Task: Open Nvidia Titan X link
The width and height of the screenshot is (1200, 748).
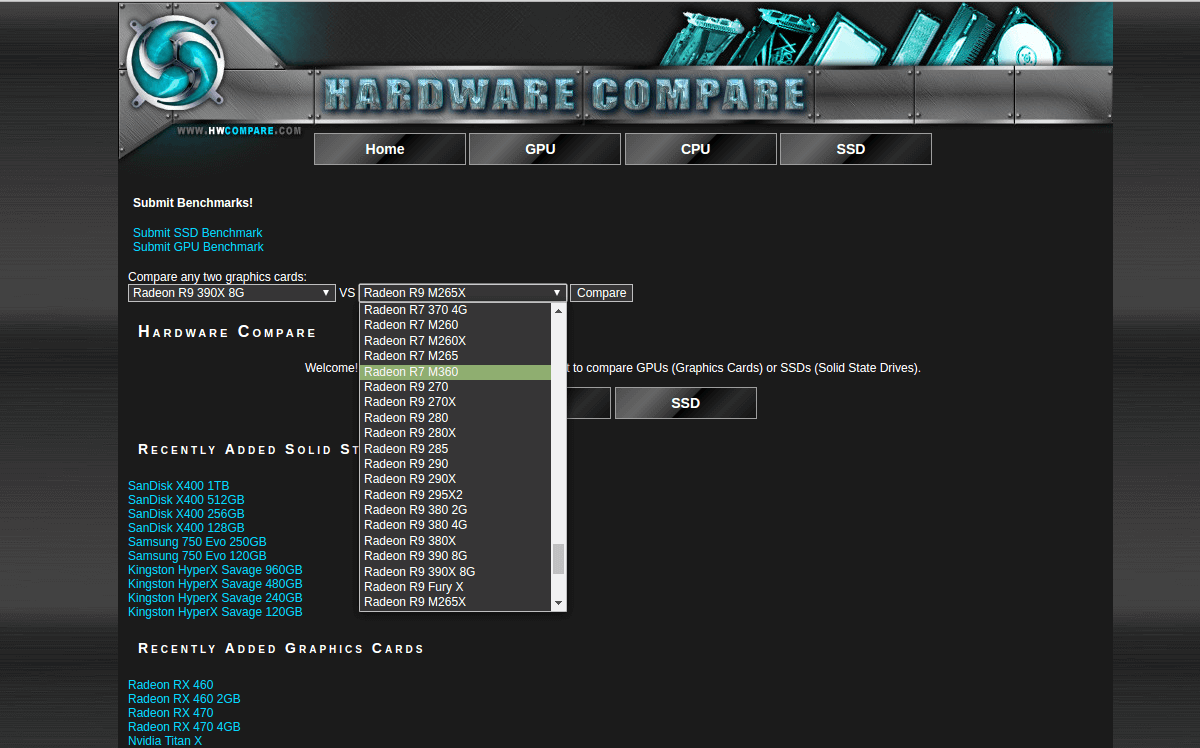Action: (165, 741)
